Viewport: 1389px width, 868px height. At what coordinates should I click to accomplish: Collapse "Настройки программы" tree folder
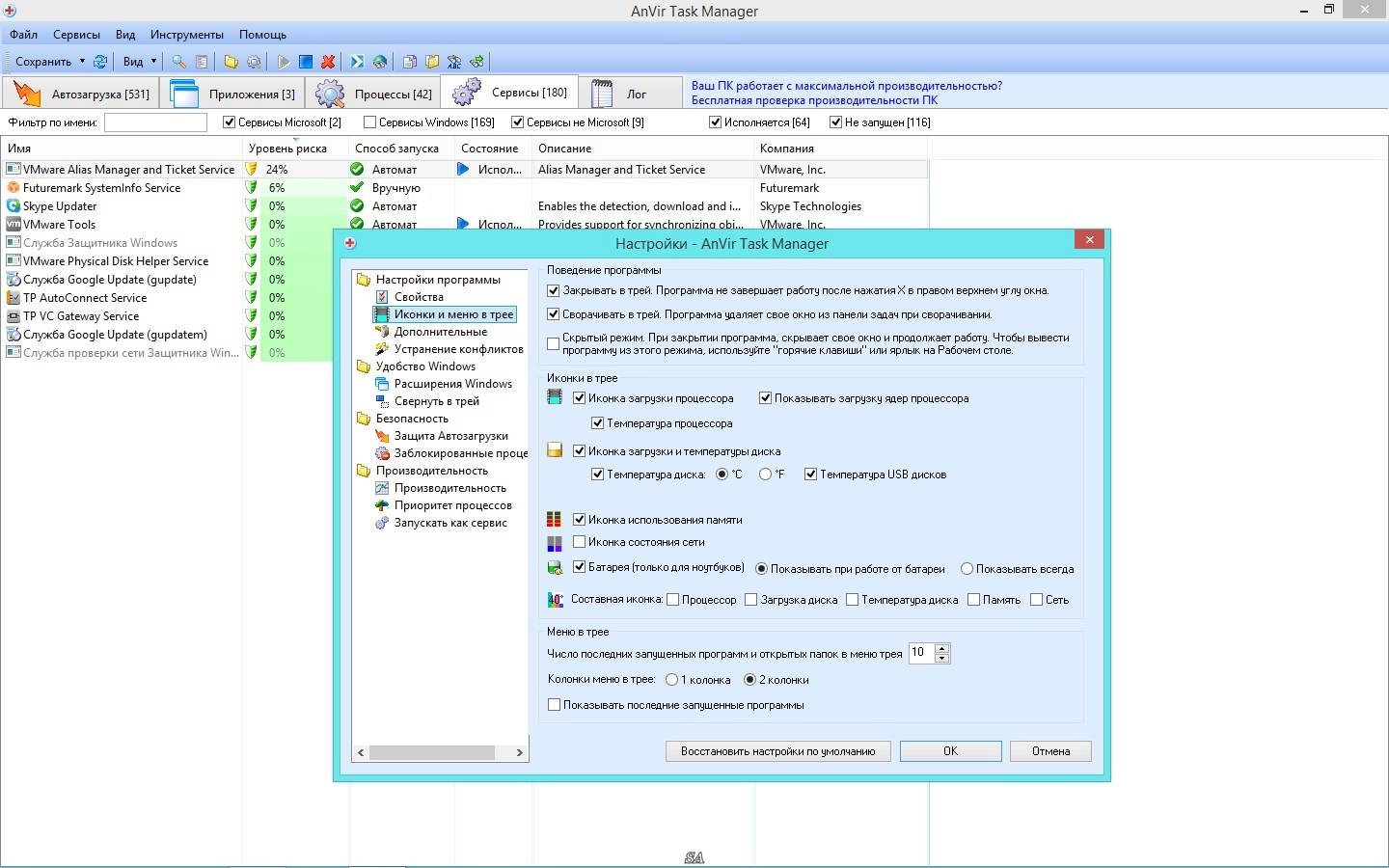point(364,280)
